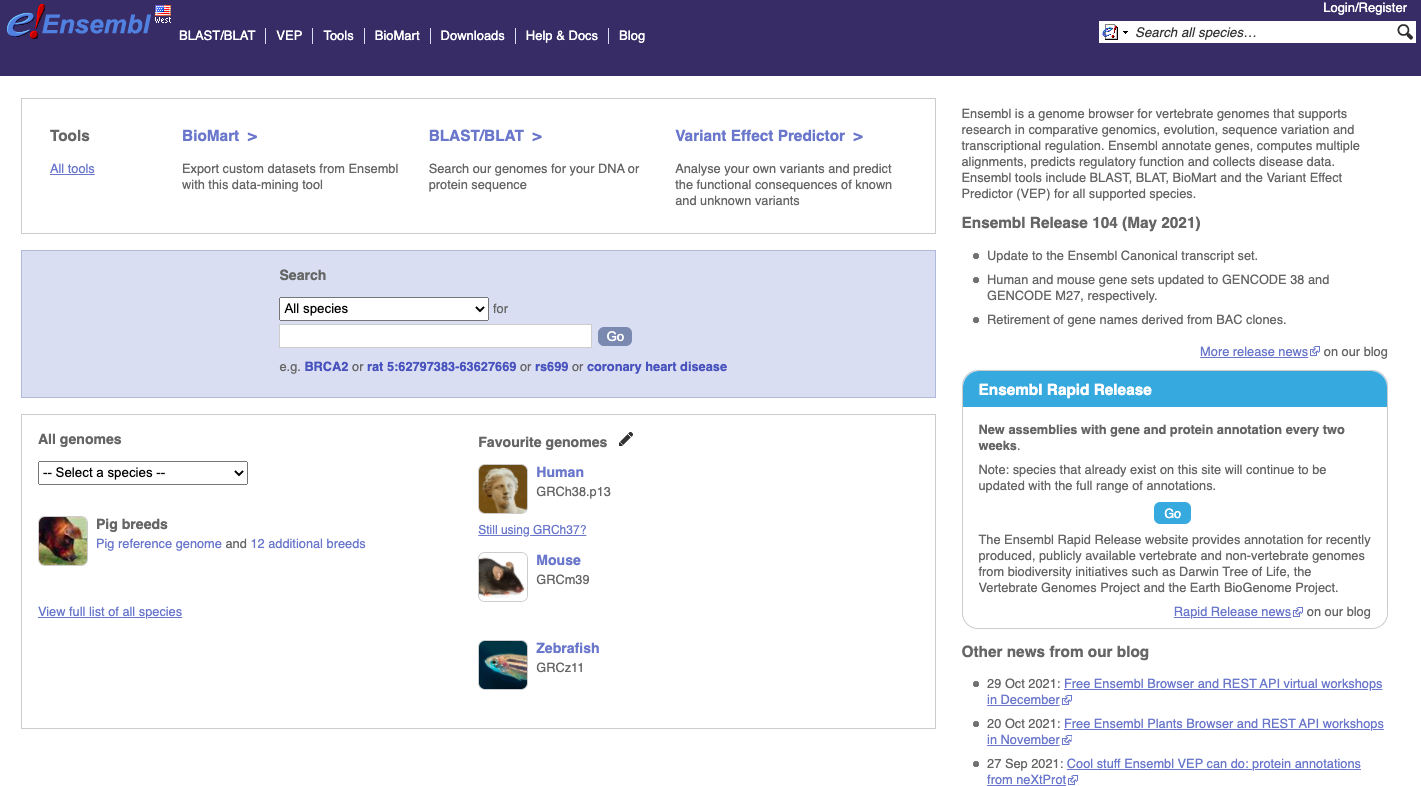The height and width of the screenshot is (786, 1421).
Task: Click the Ensembl Release 104 (May 2021) heading
Action: pos(1081,223)
